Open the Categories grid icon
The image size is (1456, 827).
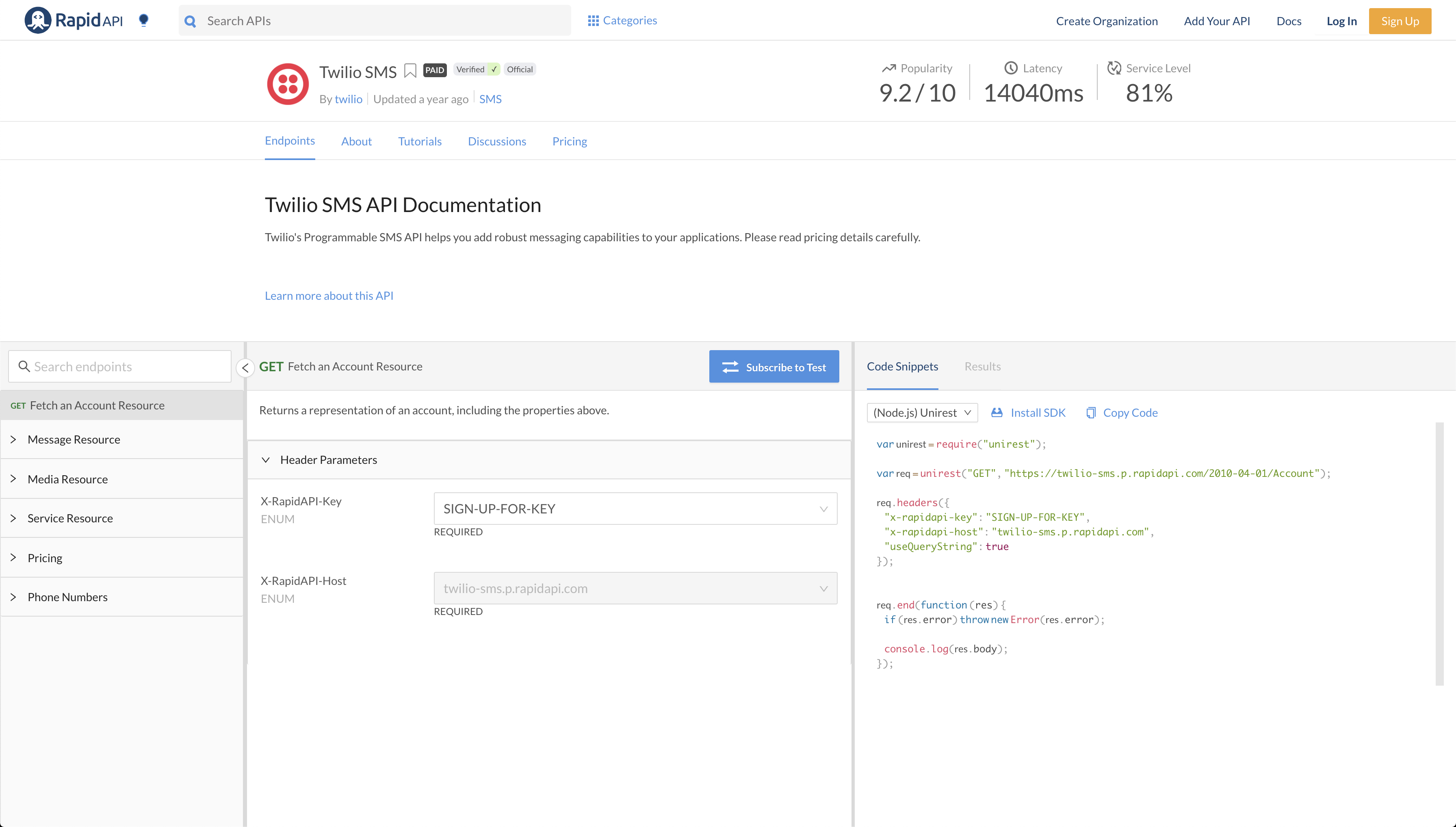pos(593,20)
